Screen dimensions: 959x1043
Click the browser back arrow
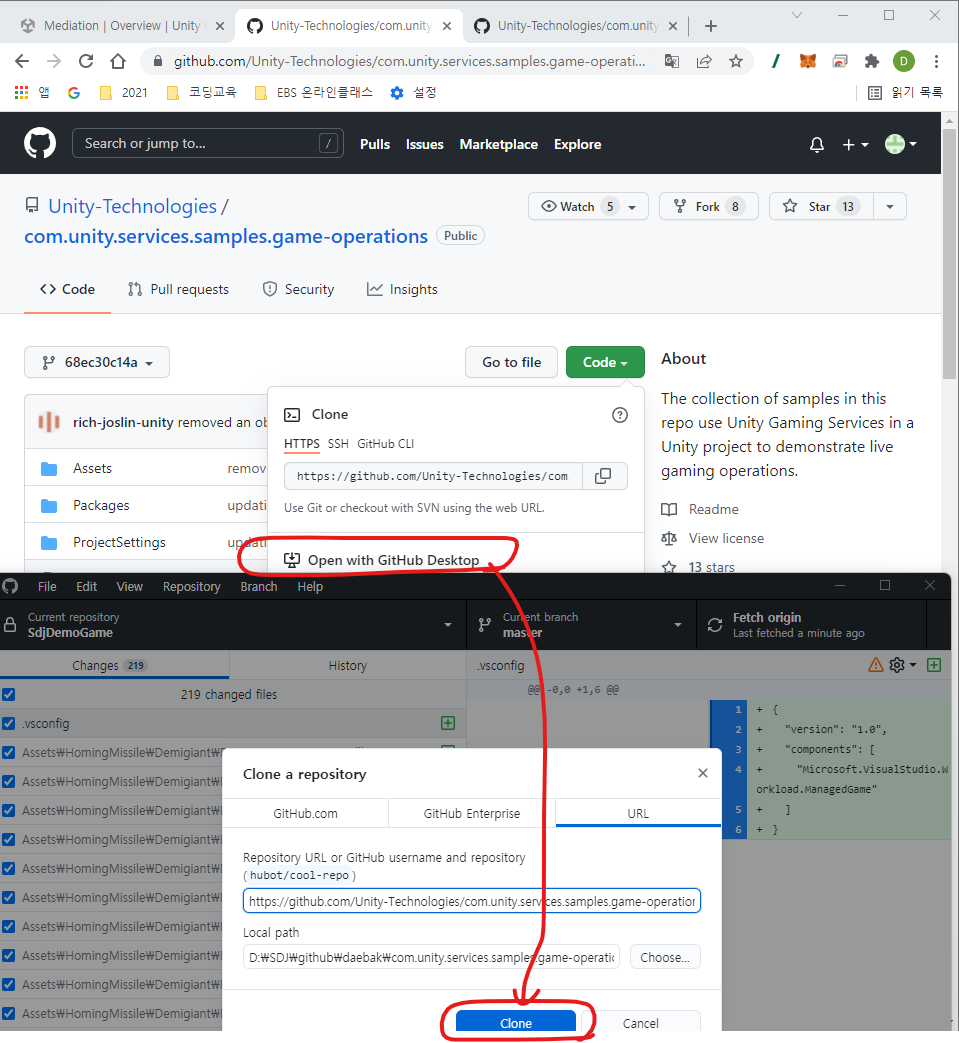22,61
